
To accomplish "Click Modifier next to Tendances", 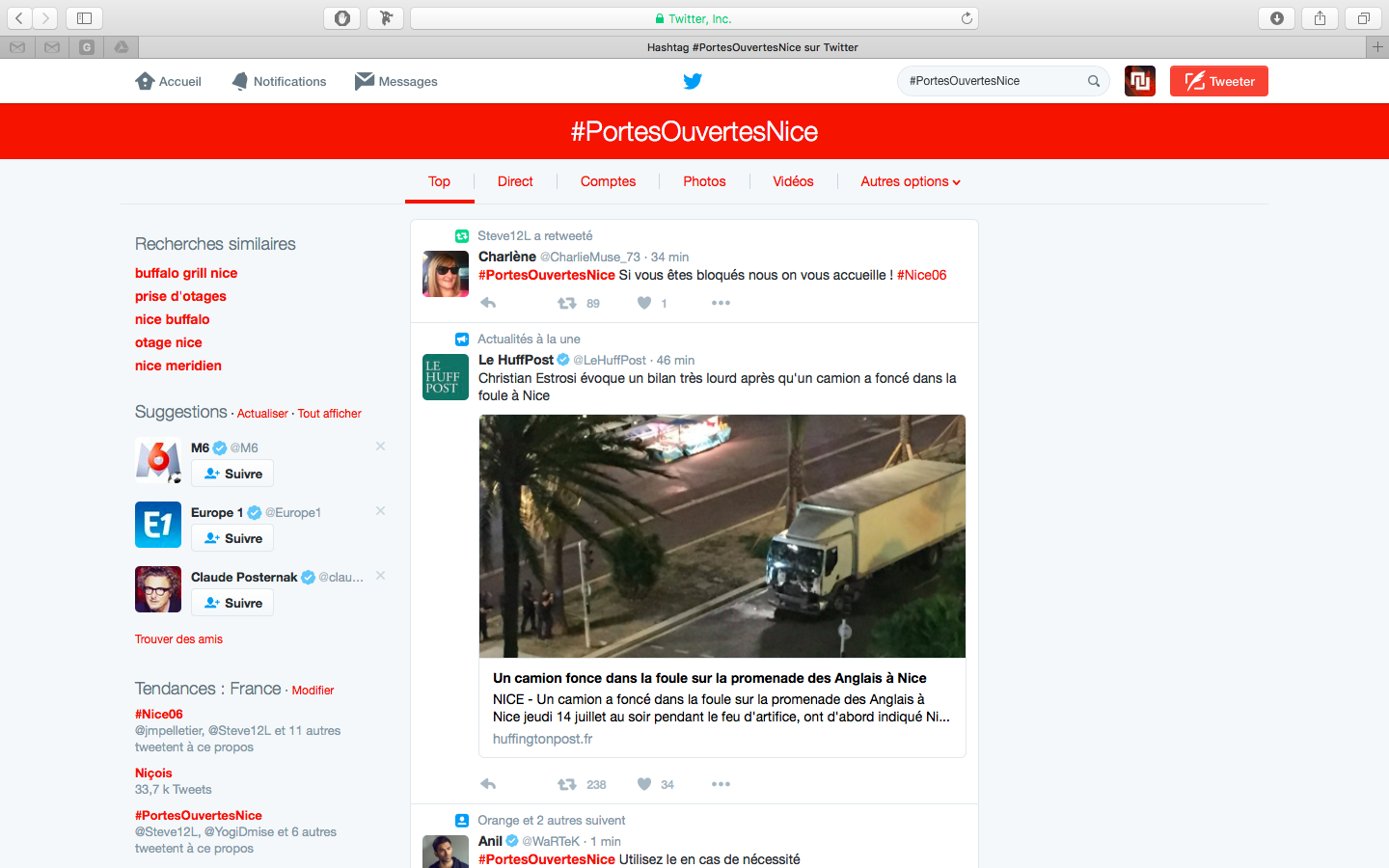I will coord(313,691).
